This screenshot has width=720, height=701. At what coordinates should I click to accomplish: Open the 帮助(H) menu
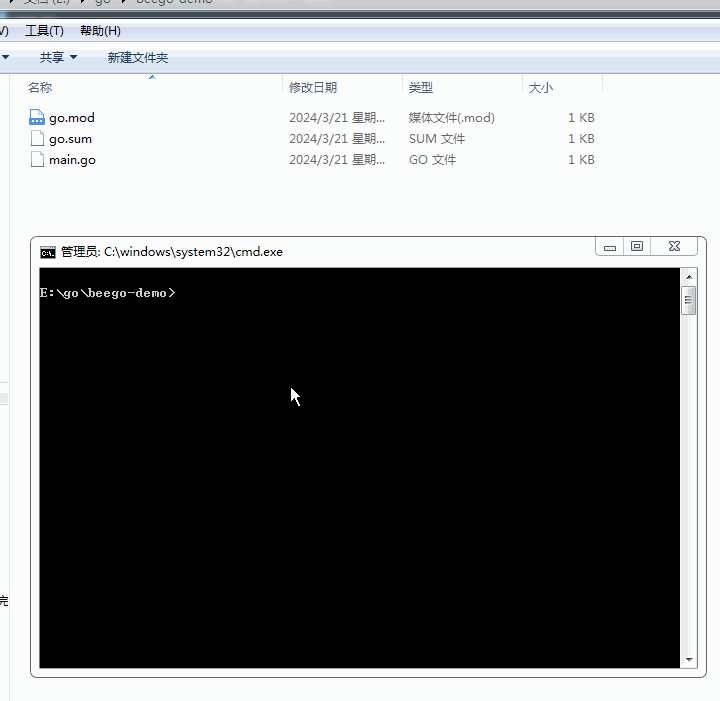pyautogui.click(x=100, y=31)
